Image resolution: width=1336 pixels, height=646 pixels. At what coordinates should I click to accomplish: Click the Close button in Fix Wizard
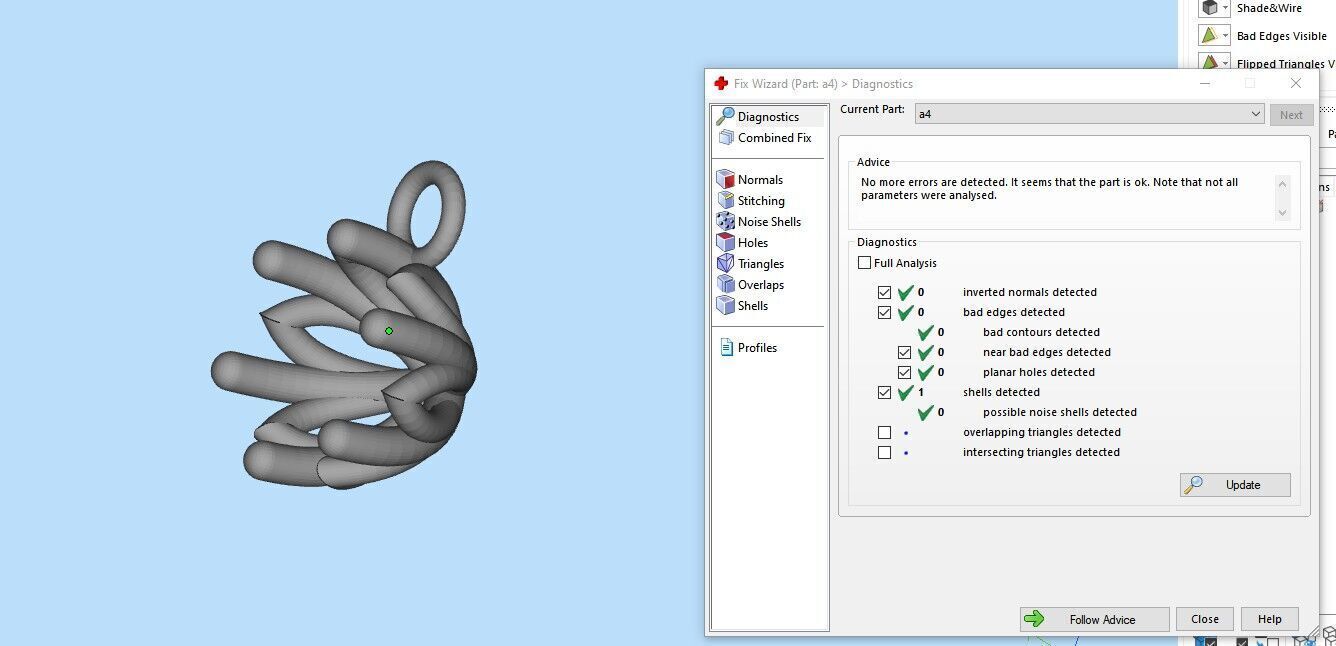(x=1205, y=619)
